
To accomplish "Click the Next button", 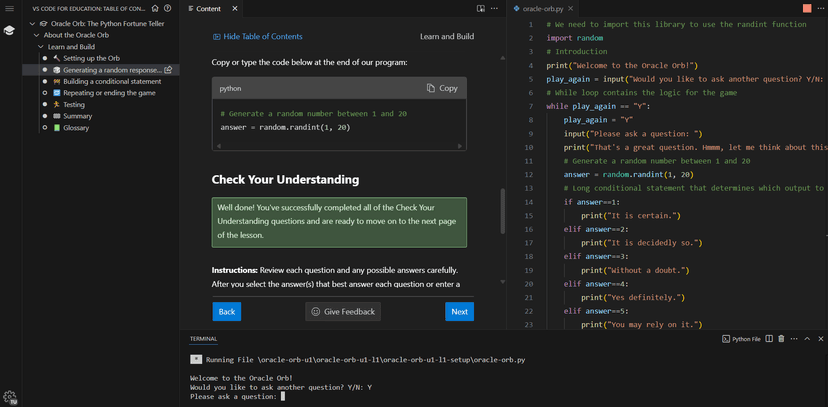I will click(459, 311).
